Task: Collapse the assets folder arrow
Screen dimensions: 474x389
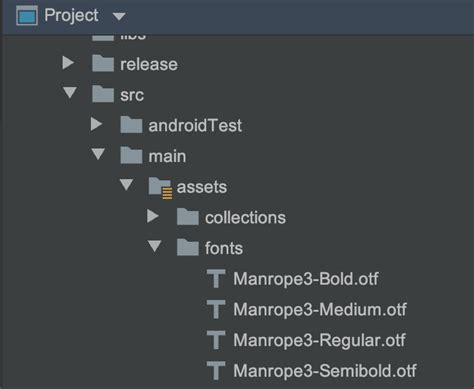Action: tap(127, 185)
